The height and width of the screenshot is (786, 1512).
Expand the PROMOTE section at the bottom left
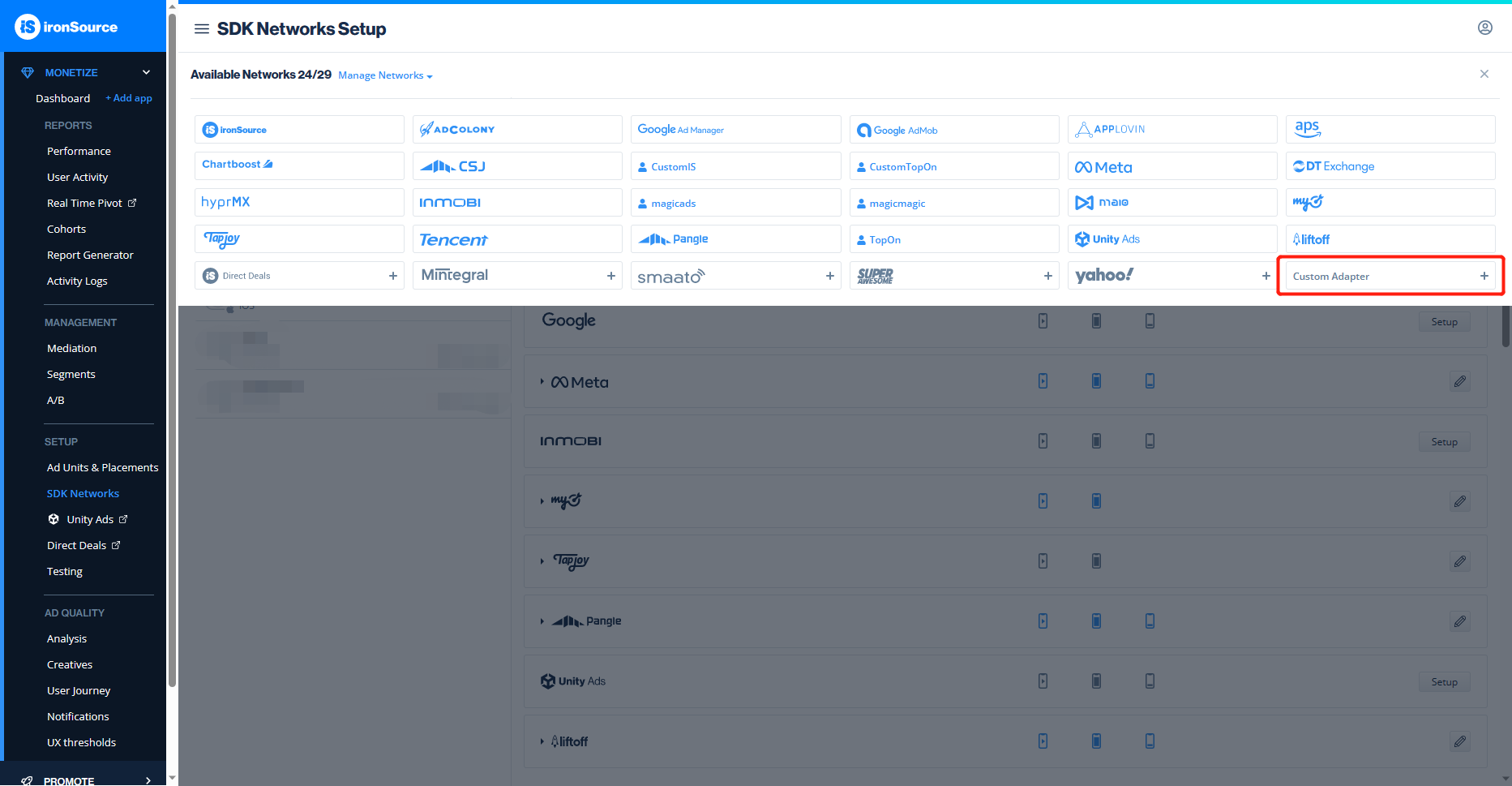147,780
